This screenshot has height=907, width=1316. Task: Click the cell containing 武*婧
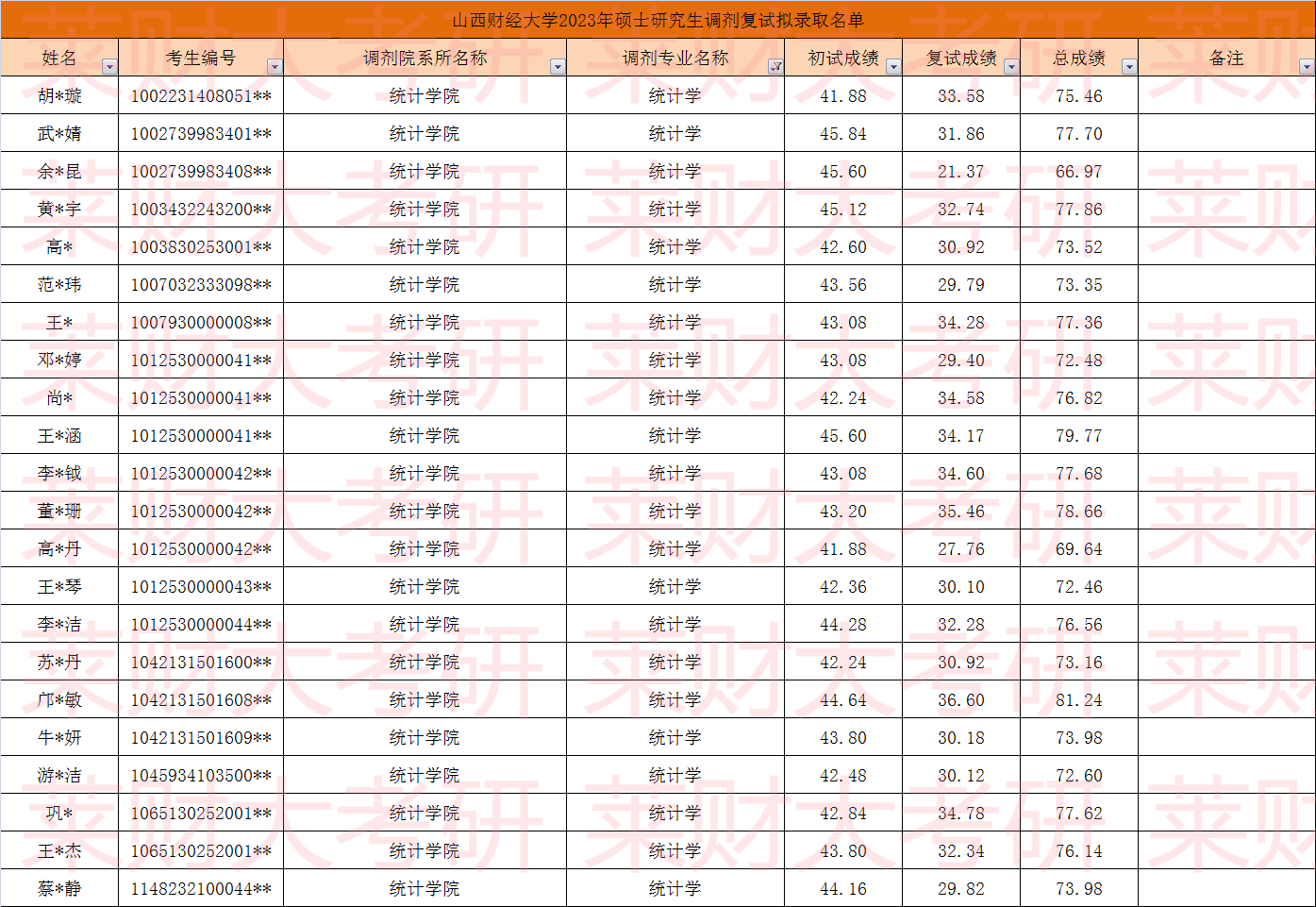tap(59, 134)
